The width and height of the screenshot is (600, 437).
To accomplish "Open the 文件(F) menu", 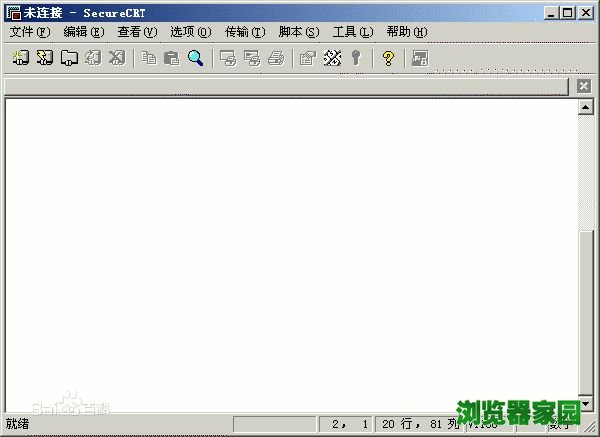I will 29,32.
